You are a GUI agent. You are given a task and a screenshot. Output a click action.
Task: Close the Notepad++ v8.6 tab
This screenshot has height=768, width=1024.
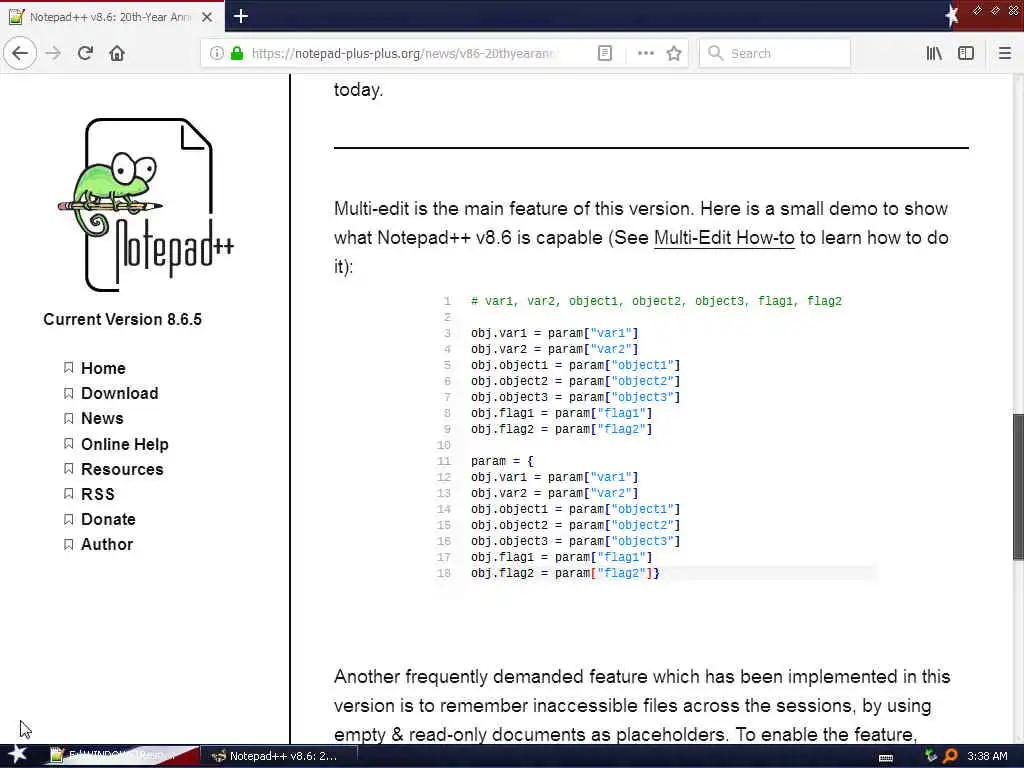point(207,17)
